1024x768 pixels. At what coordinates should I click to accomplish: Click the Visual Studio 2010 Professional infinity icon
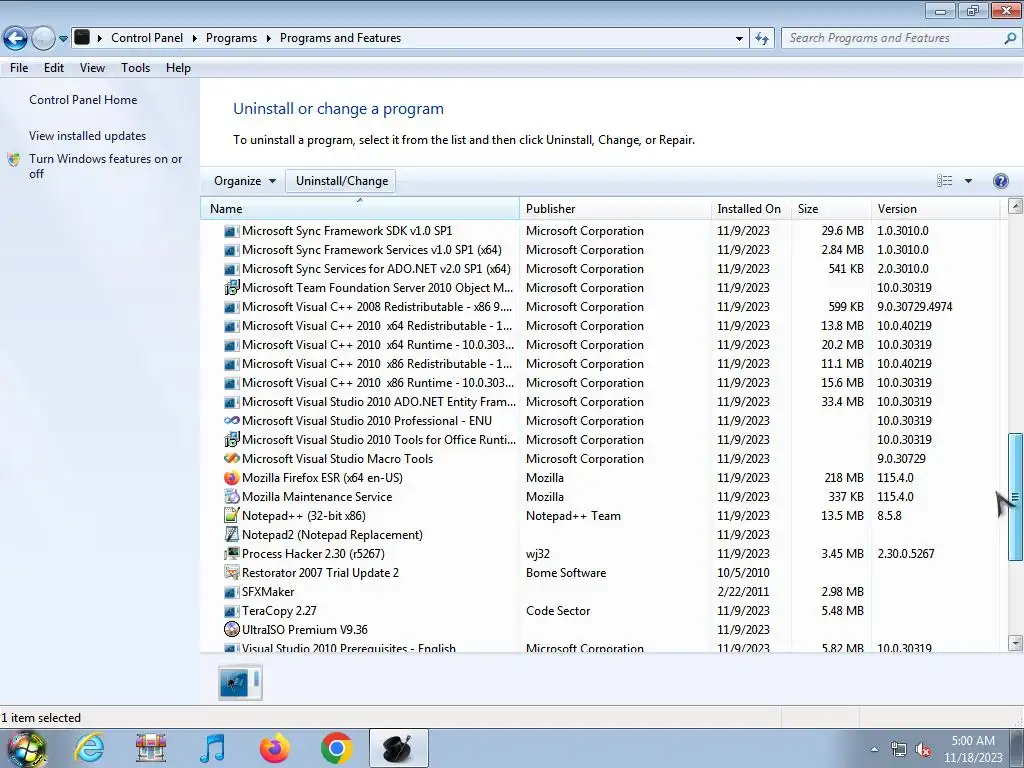(231, 421)
